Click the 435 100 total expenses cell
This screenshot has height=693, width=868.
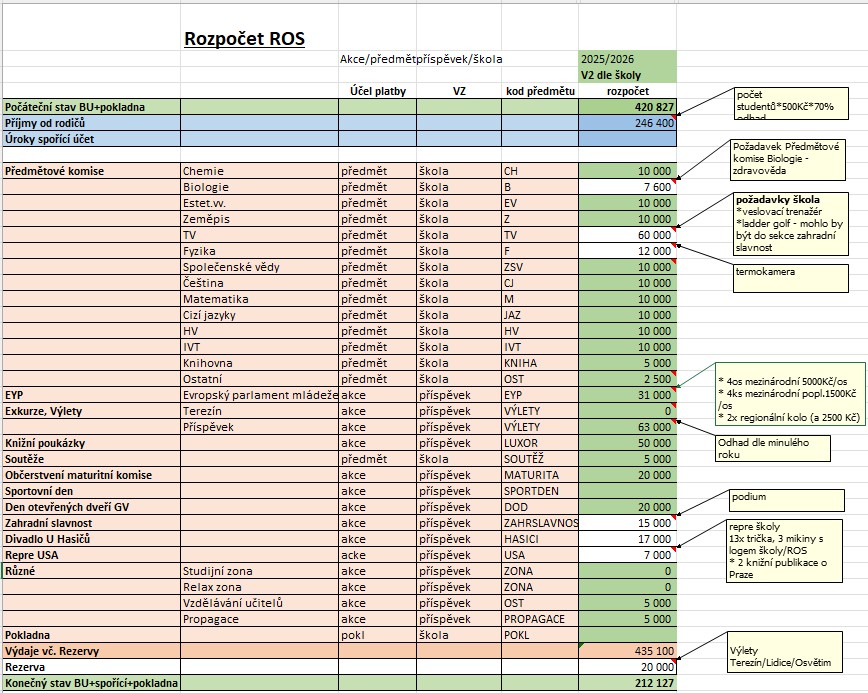click(x=627, y=651)
